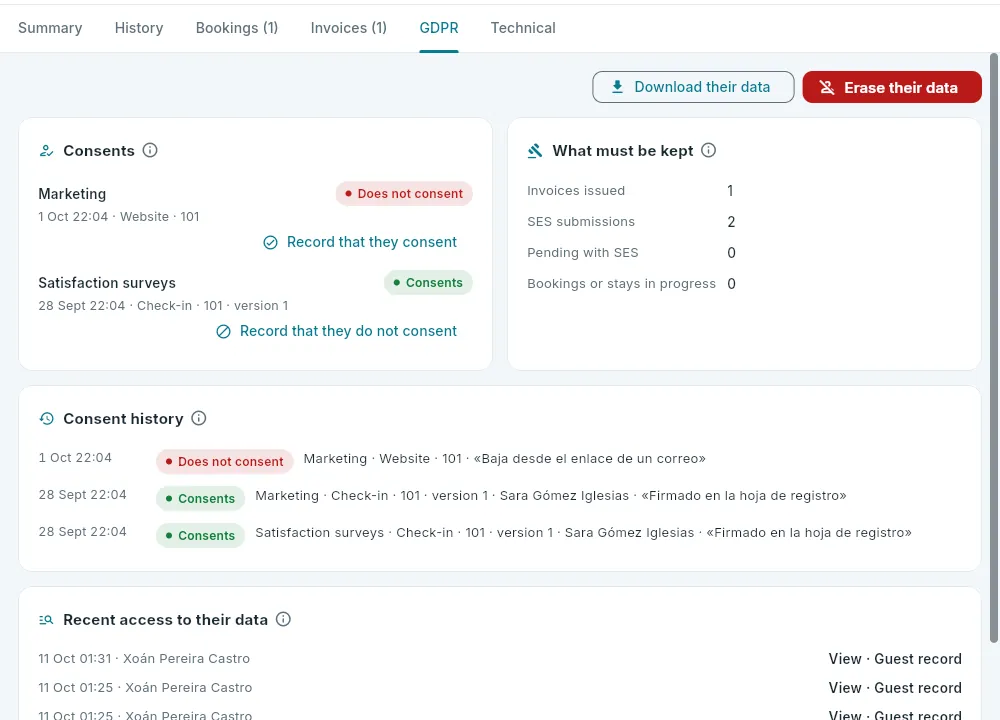Click info icon next to Recent access to their data
The image size is (1000, 720).
pos(283,619)
